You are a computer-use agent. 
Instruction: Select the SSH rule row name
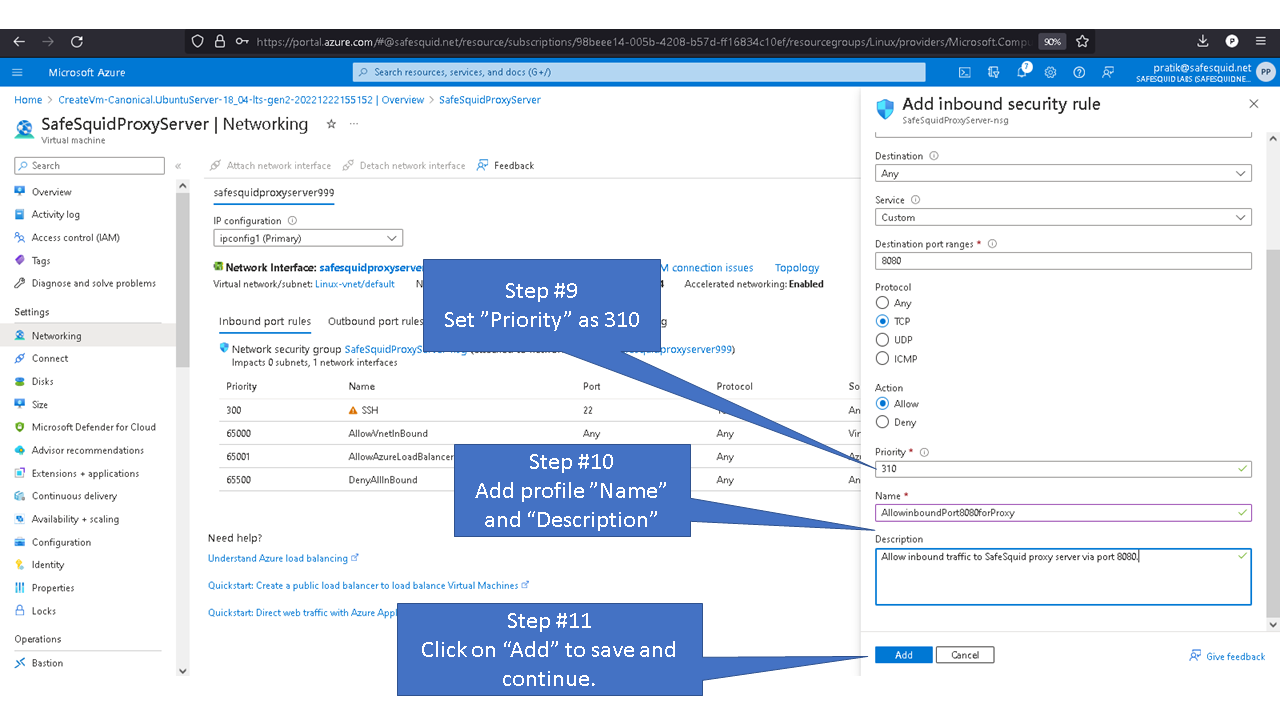point(370,410)
